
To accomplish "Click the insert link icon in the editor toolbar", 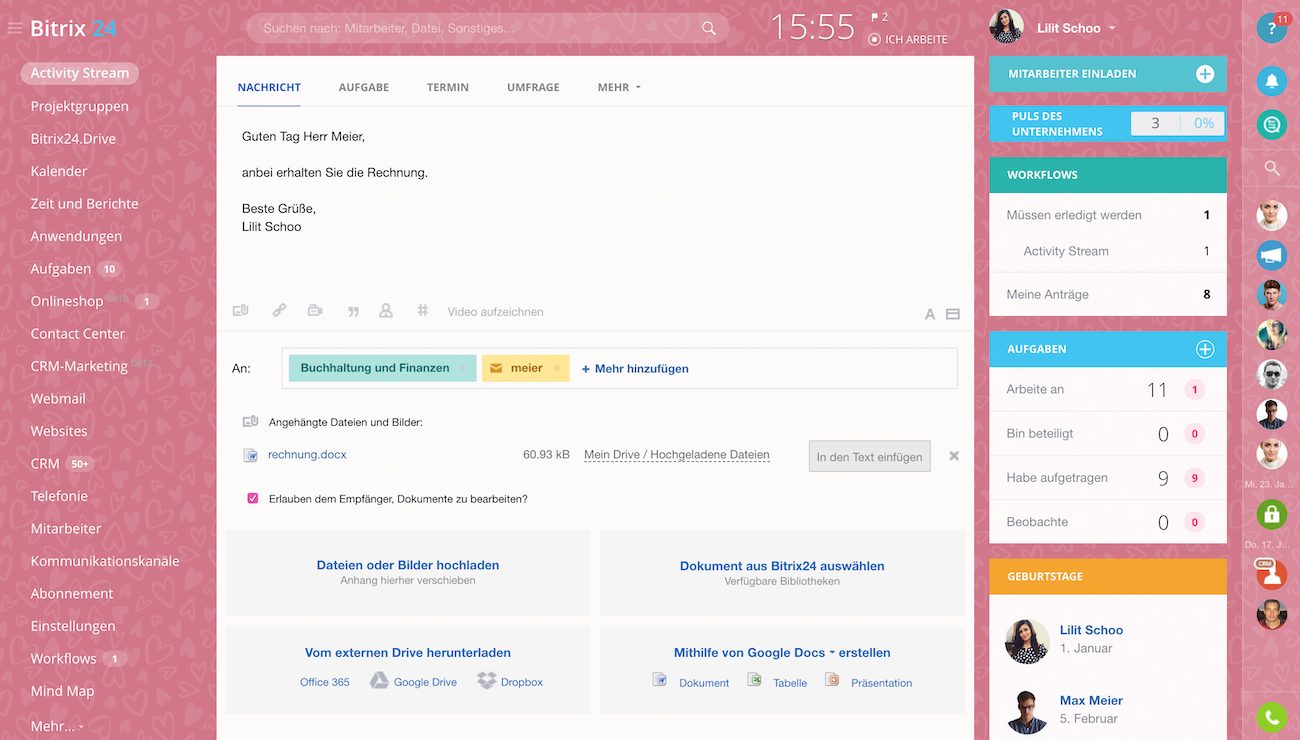I will point(279,311).
